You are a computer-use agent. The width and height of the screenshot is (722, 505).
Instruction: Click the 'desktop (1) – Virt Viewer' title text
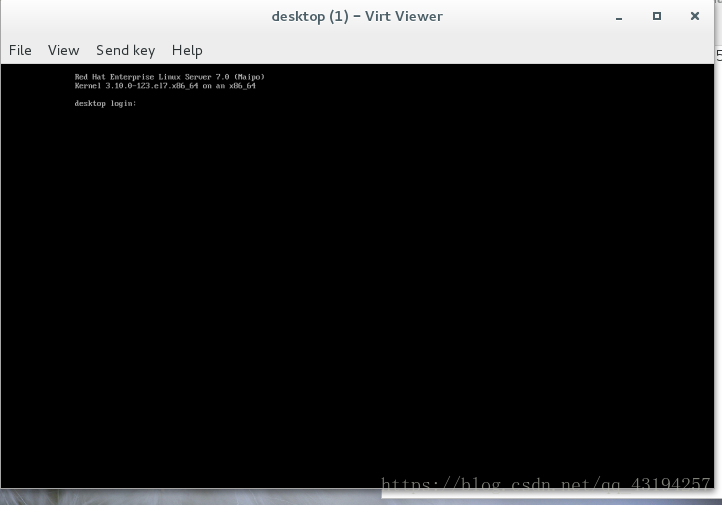(x=357, y=17)
